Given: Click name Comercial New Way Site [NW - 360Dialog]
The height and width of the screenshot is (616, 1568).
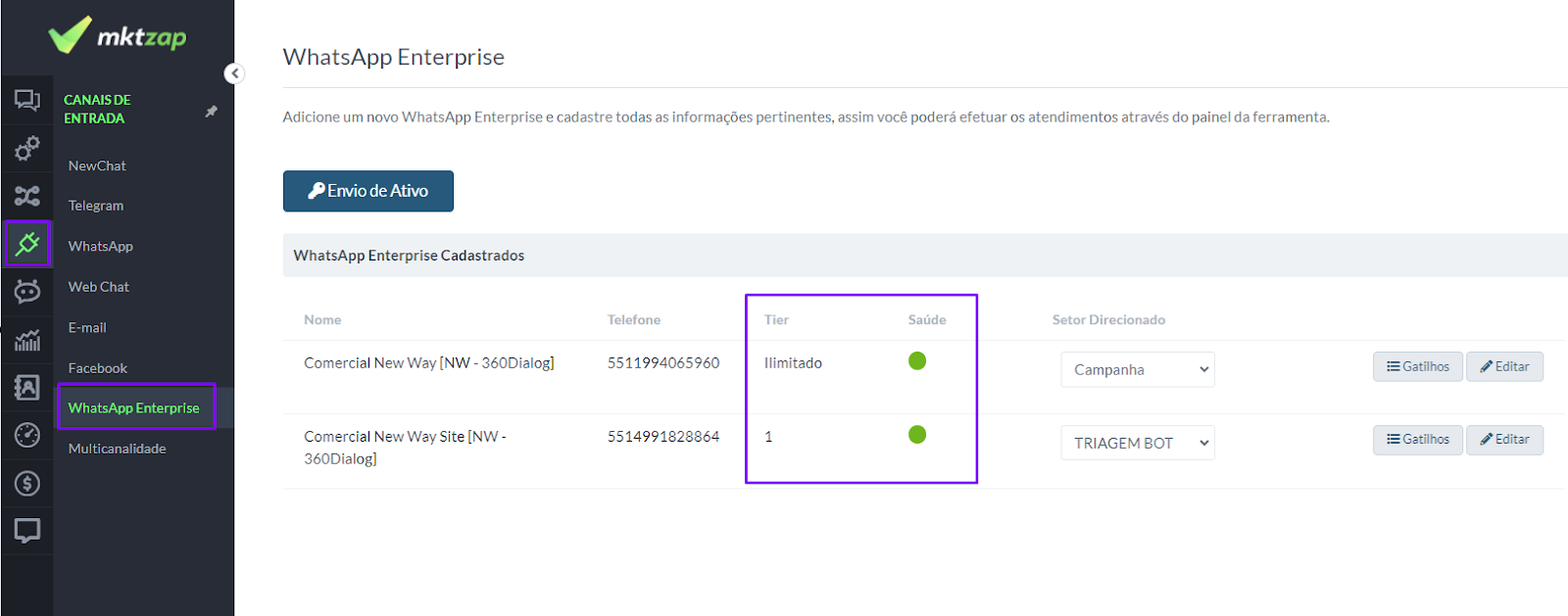Looking at the screenshot, I should (x=405, y=448).
